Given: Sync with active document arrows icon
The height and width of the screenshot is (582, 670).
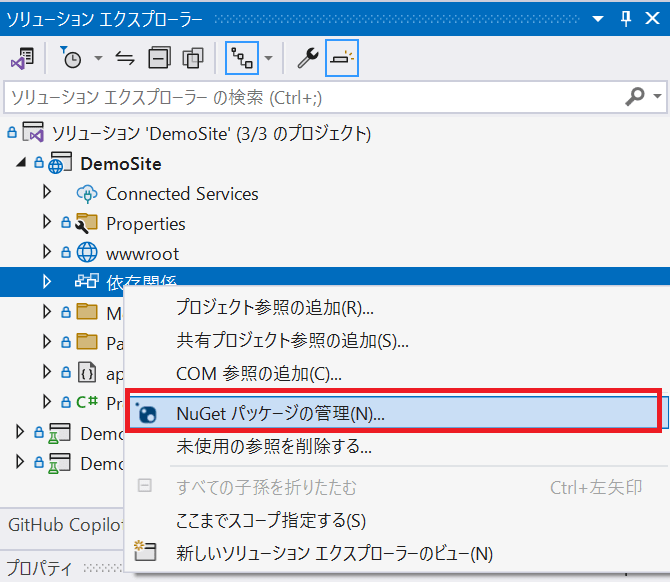Looking at the screenshot, I should point(125,58).
